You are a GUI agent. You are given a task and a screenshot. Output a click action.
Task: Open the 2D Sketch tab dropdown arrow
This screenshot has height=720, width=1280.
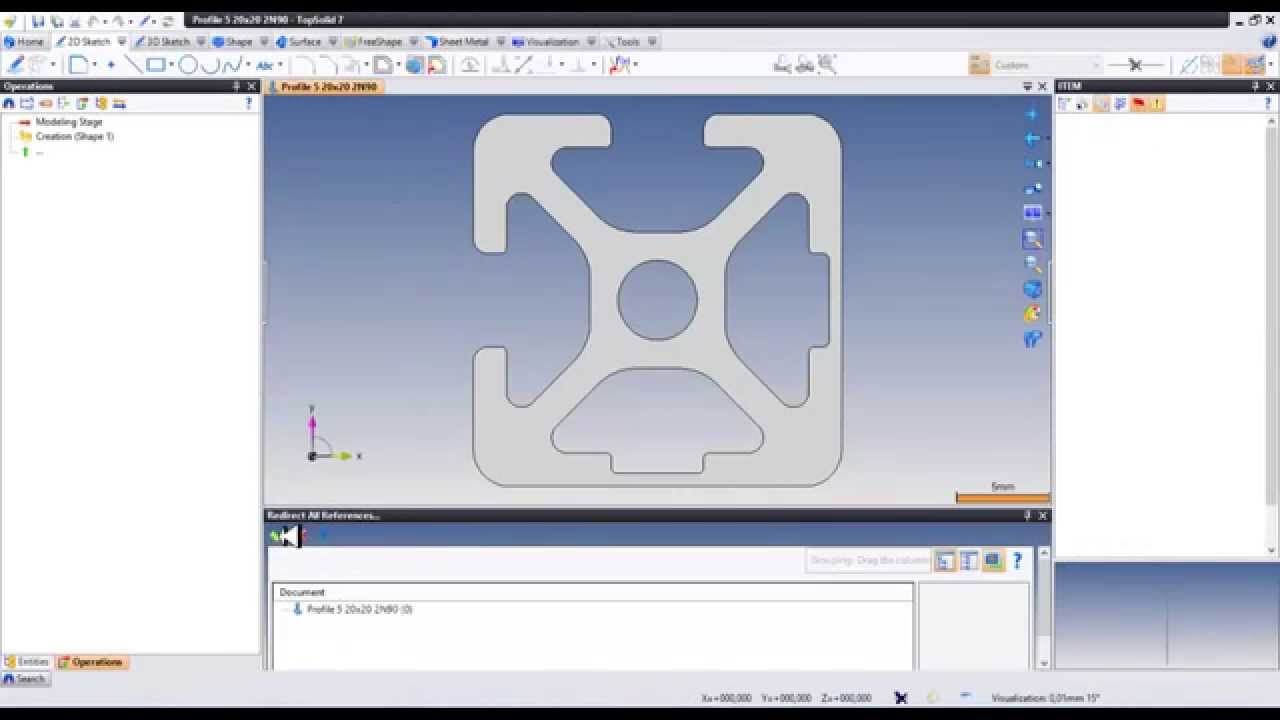122,42
